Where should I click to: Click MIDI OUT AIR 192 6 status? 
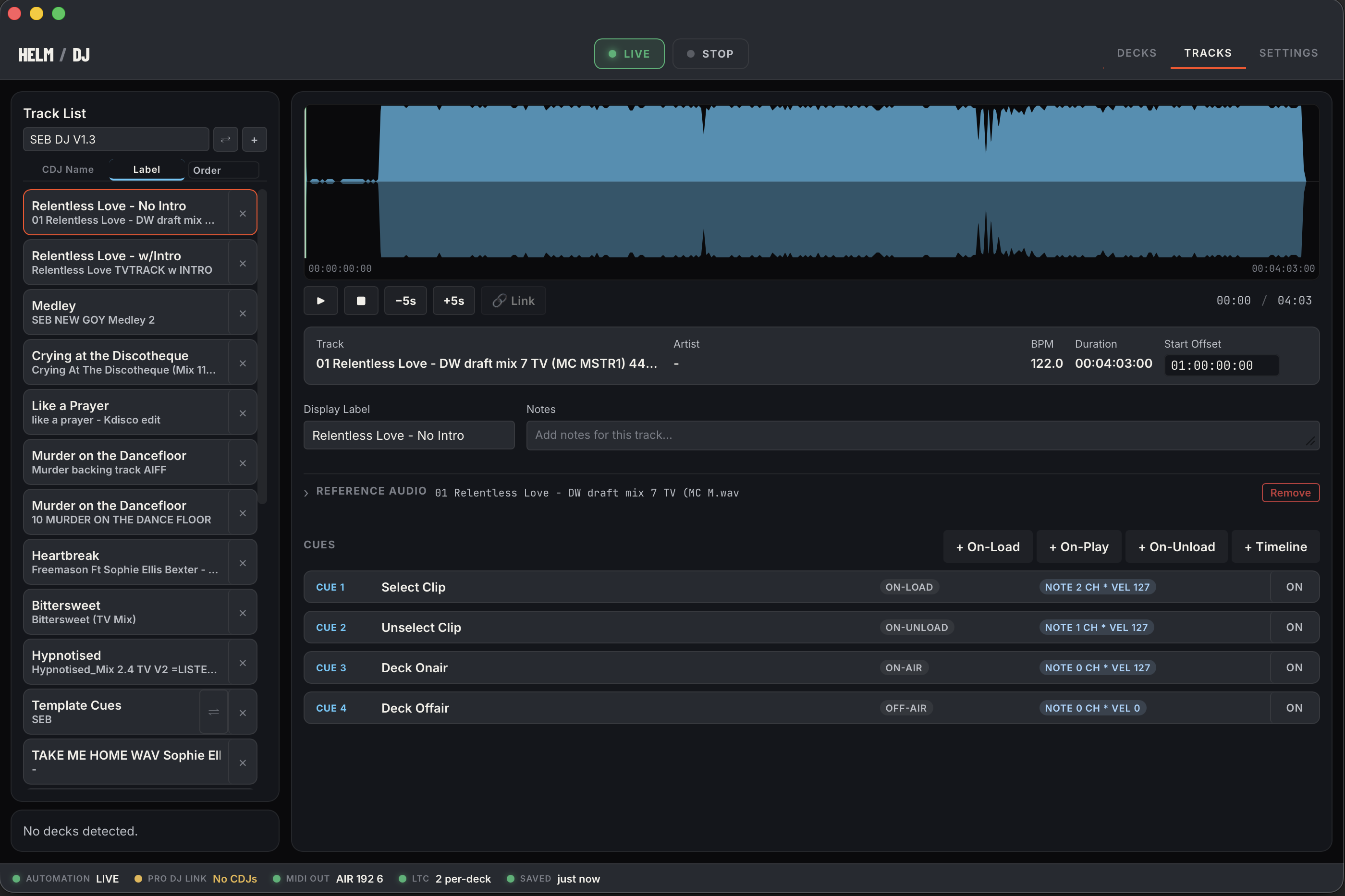(328, 878)
